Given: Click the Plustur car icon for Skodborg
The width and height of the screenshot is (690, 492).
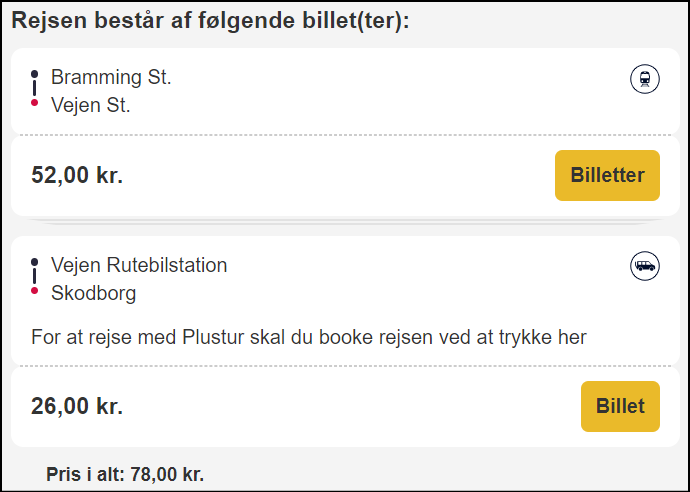Looking at the screenshot, I should point(645,266).
